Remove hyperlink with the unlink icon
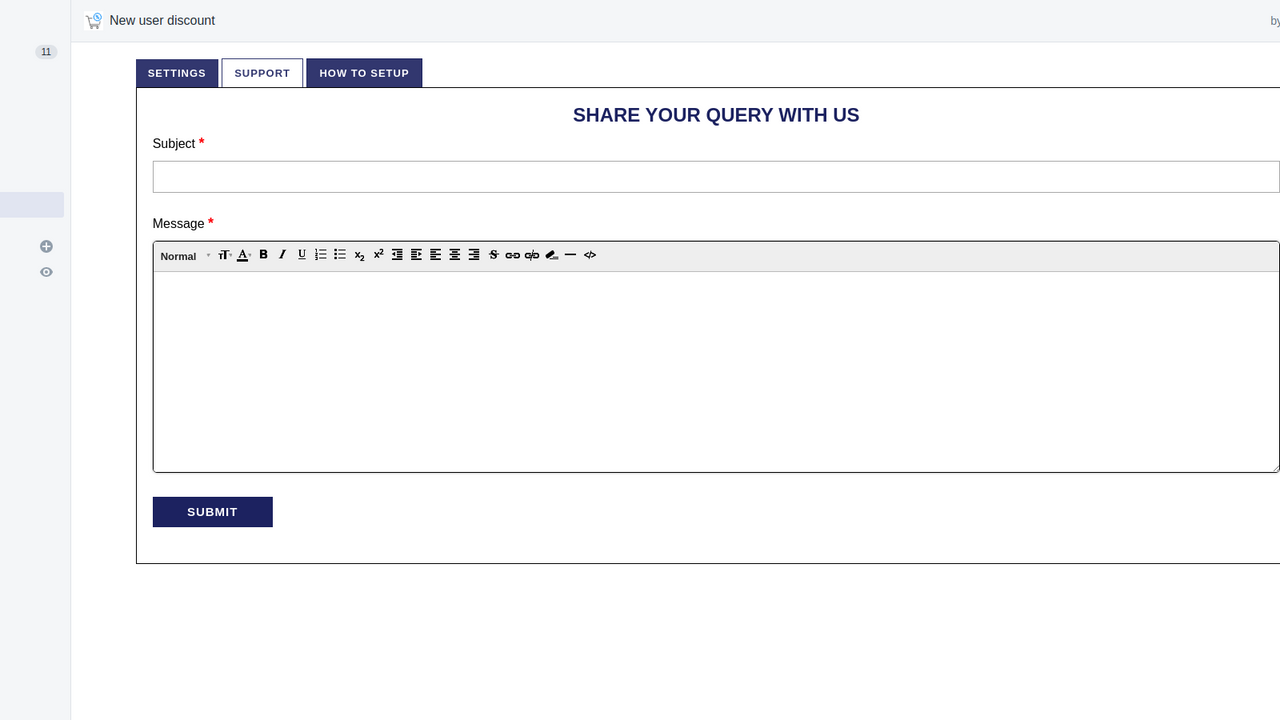The width and height of the screenshot is (1280, 720). coord(532,255)
